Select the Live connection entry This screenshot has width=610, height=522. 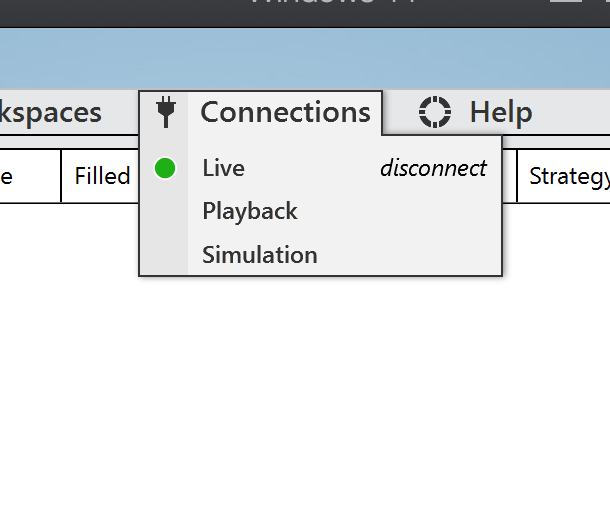click(x=224, y=168)
